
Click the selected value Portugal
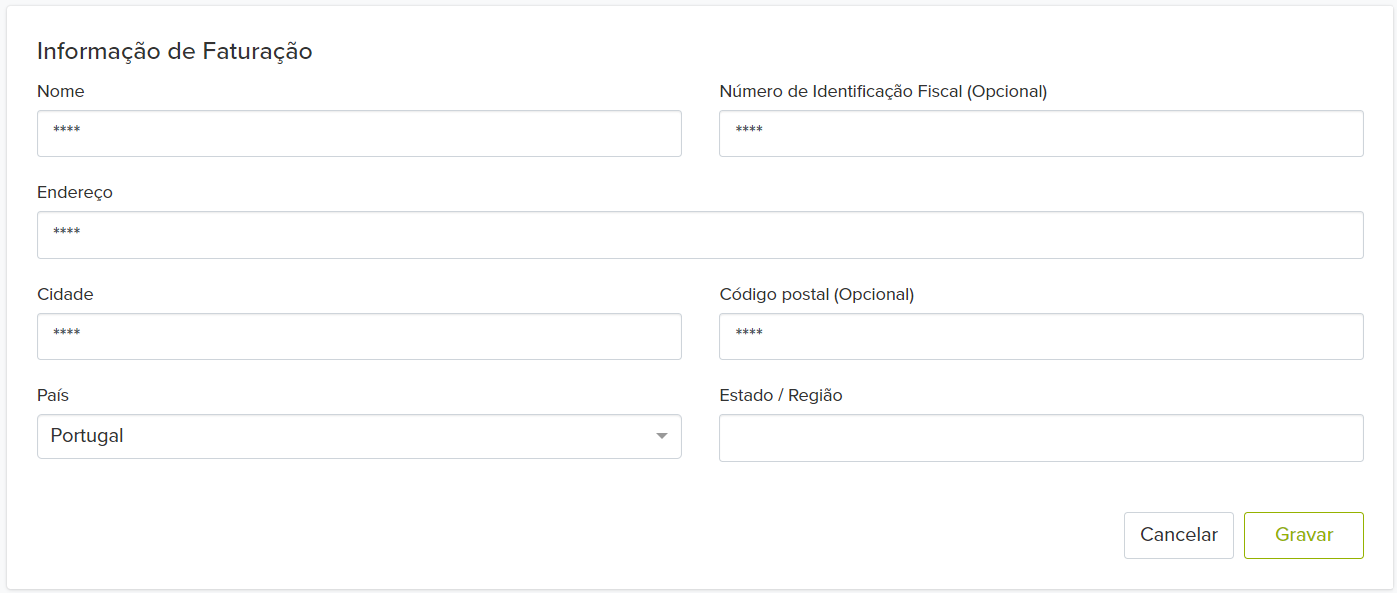click(x=87, y=437)
